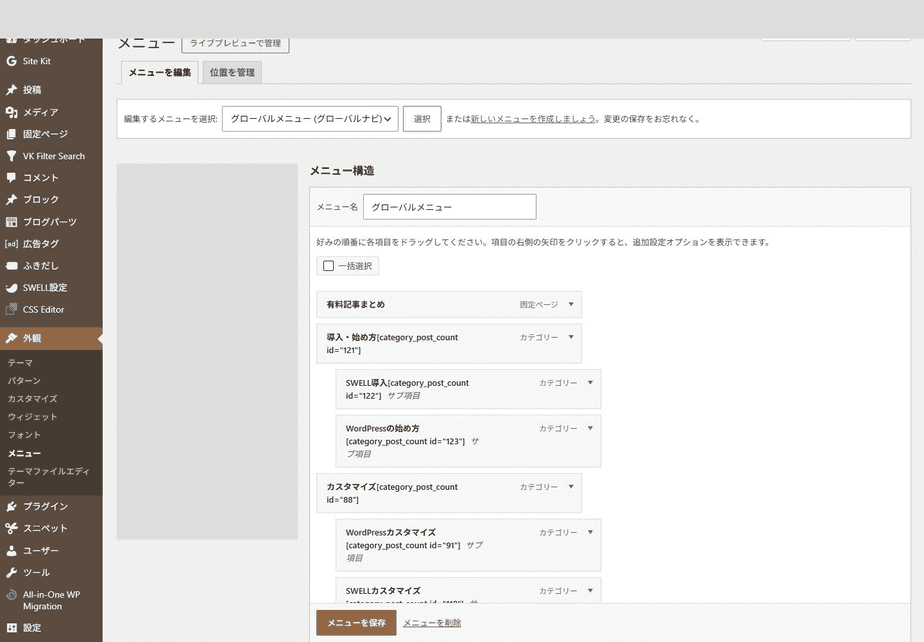Click the メニューを保存 button
Screen dimensions: 924x642
[357, 623]
